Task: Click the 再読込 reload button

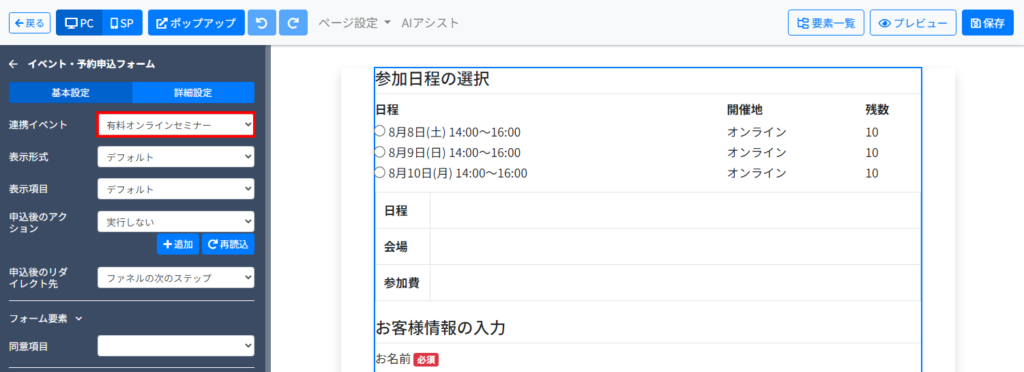Action: [228, 244]
